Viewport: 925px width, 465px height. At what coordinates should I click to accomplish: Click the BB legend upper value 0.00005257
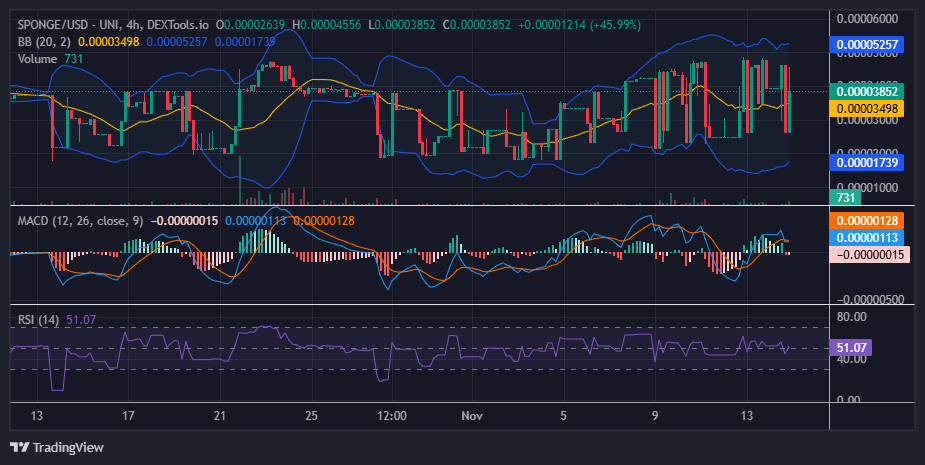pyautogui.click(x=177, y=42)
